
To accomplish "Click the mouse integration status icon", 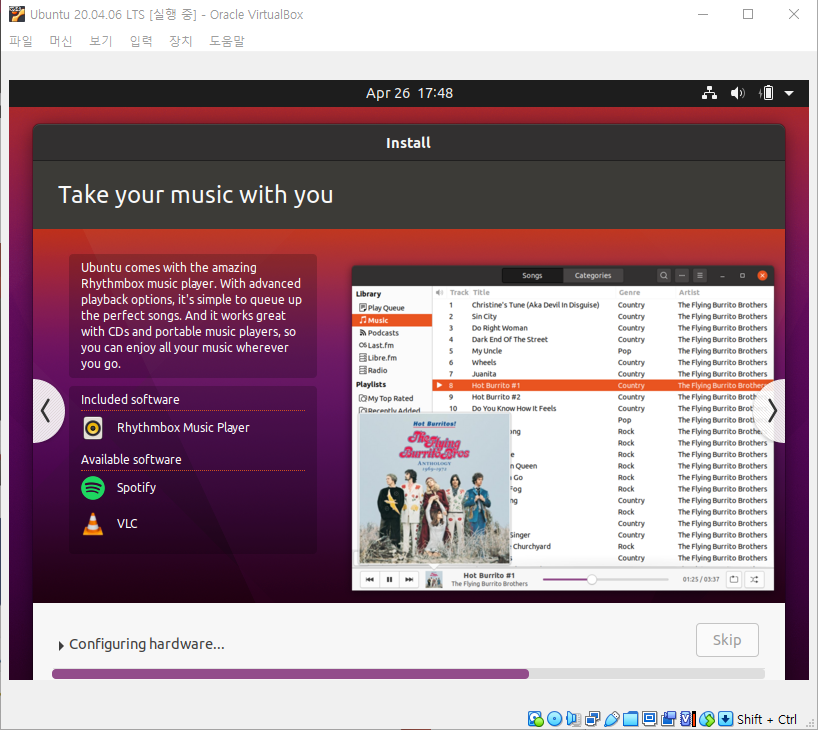I will pyautogui.click(x=707, y=719).
